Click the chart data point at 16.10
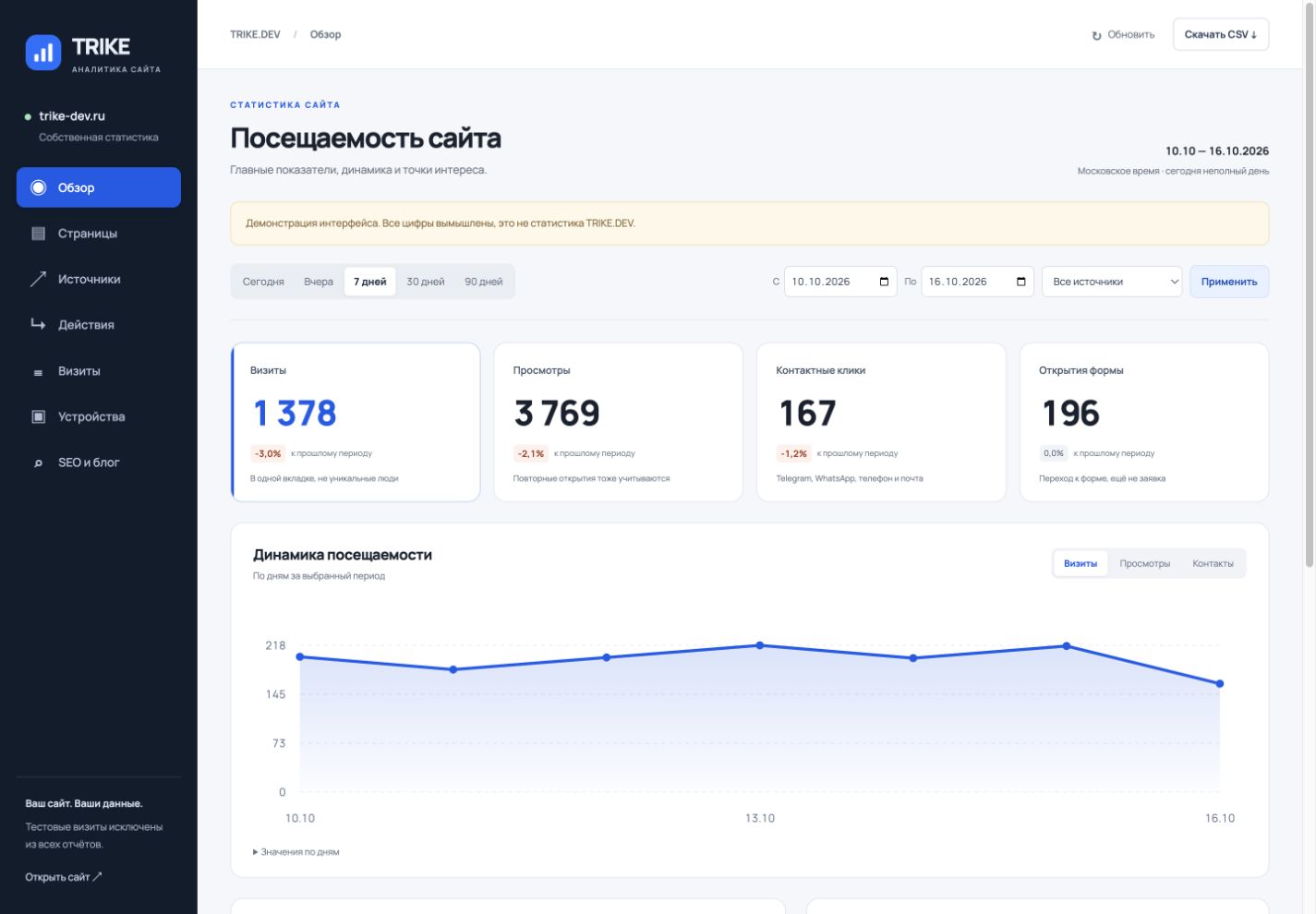The height and width of the screenshot is (914, 1316). (x=1220, y=684)
